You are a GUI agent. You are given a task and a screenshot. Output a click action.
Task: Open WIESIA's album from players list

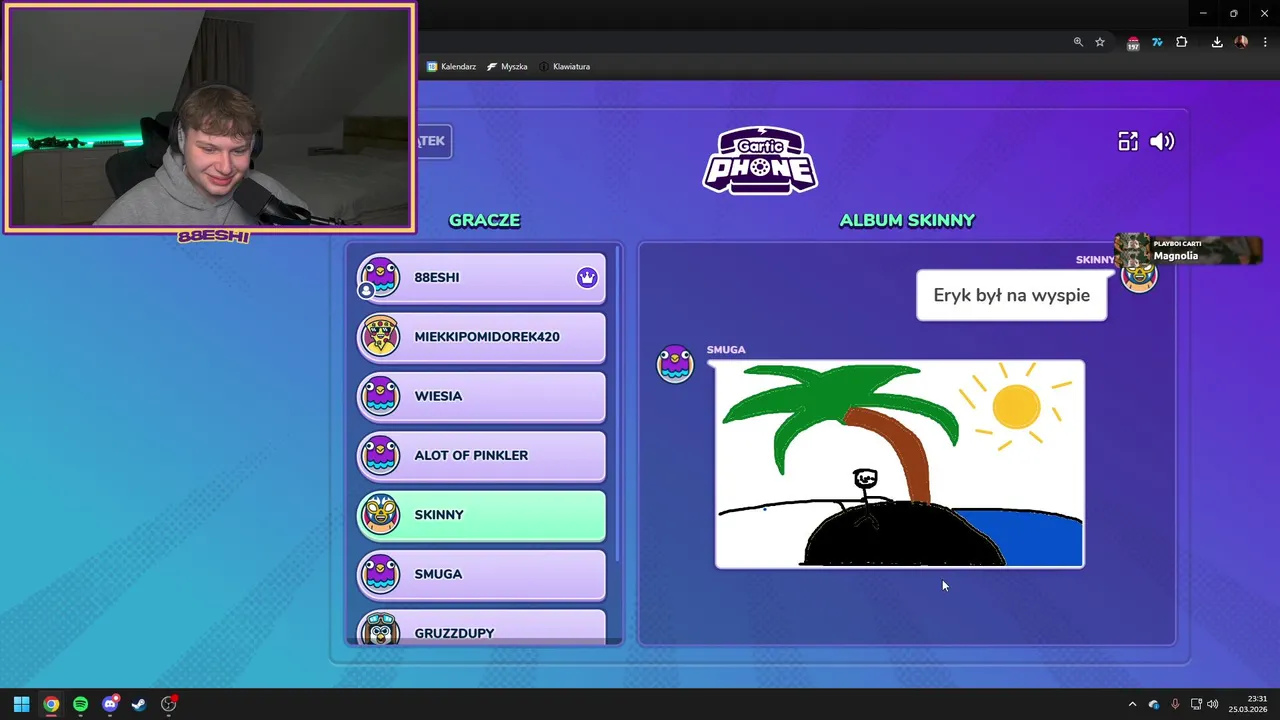[482, 396]
